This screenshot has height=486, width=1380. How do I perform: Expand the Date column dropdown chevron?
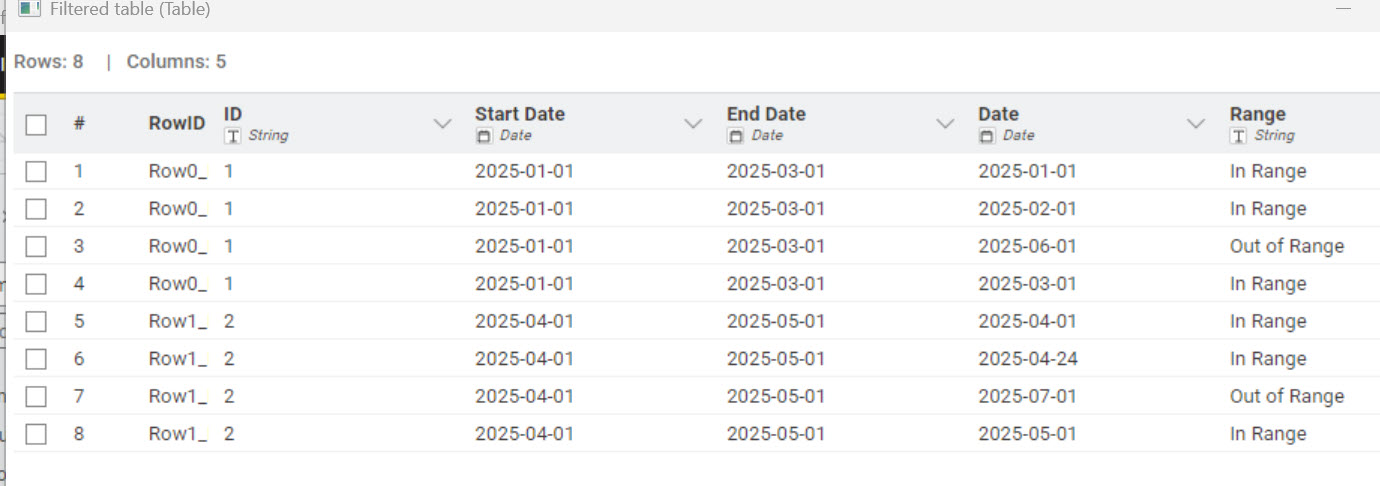(x=1195, y=124)
